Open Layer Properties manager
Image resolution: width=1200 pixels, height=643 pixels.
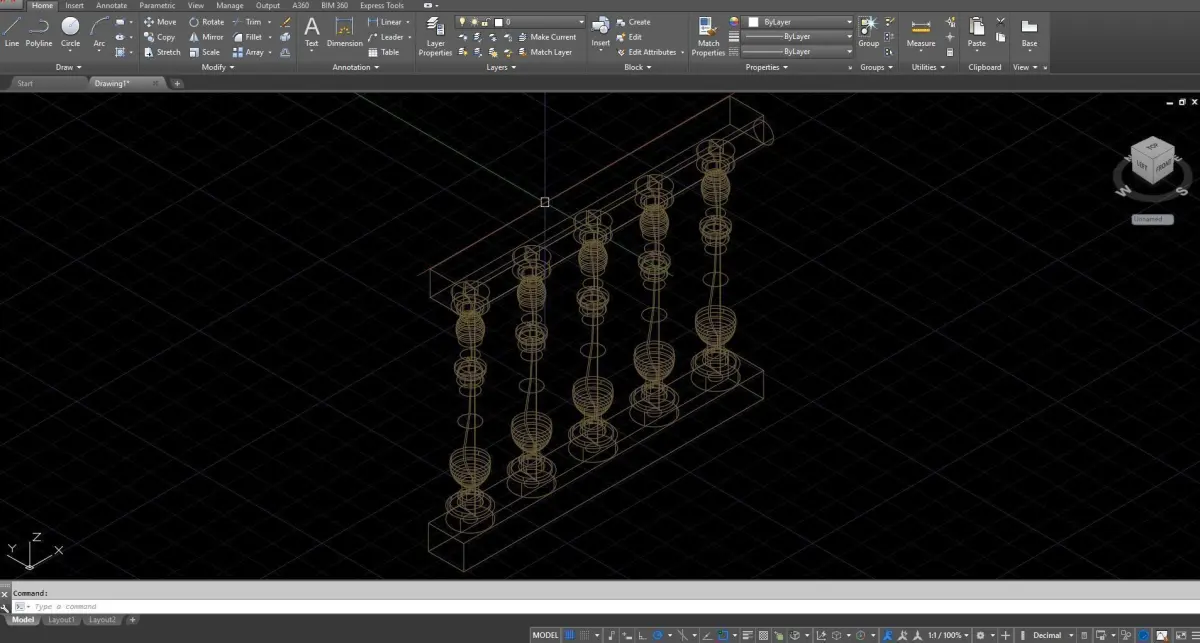coord(435,35)
